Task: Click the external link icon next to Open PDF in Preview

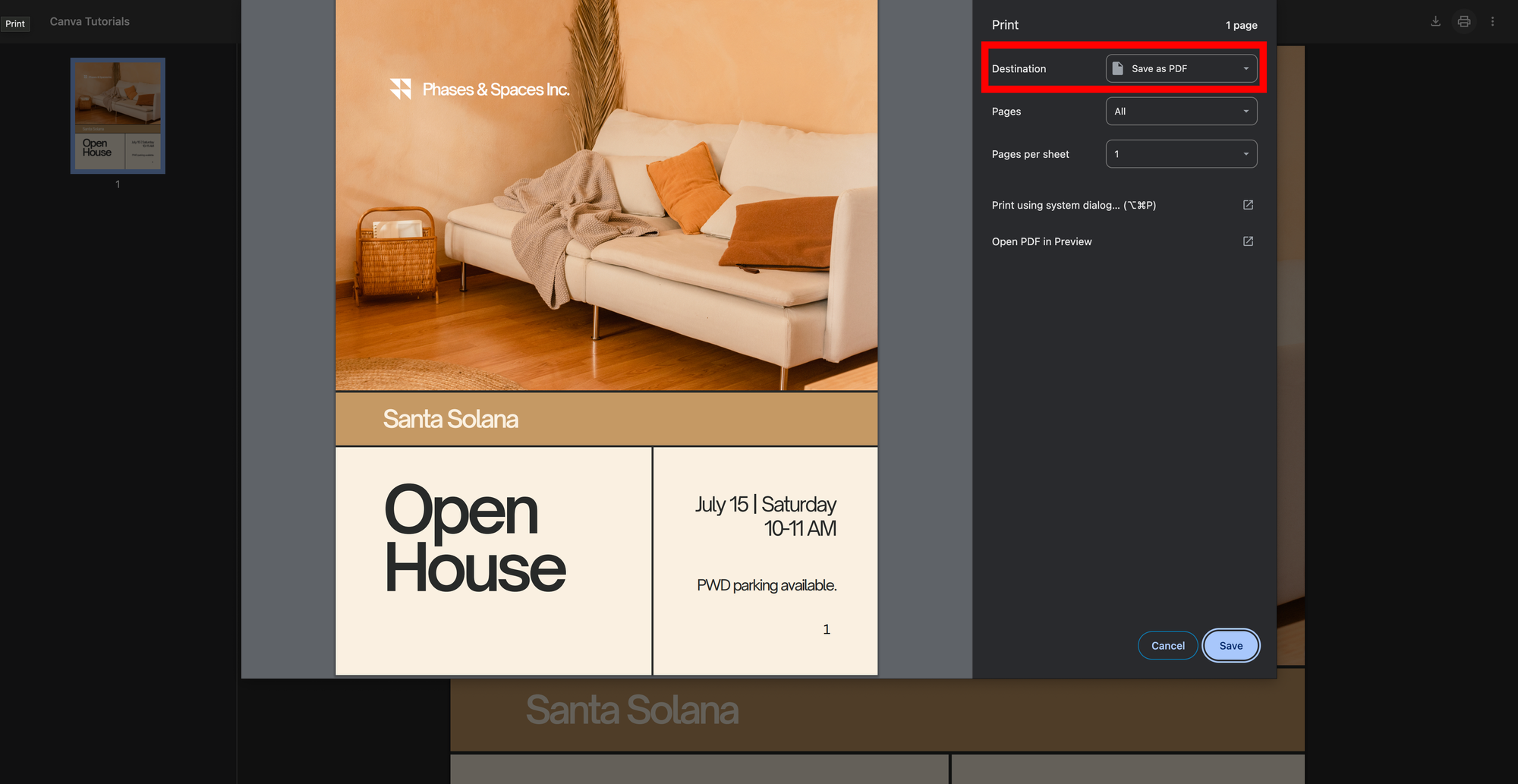Action: [x=1248, y=241]
